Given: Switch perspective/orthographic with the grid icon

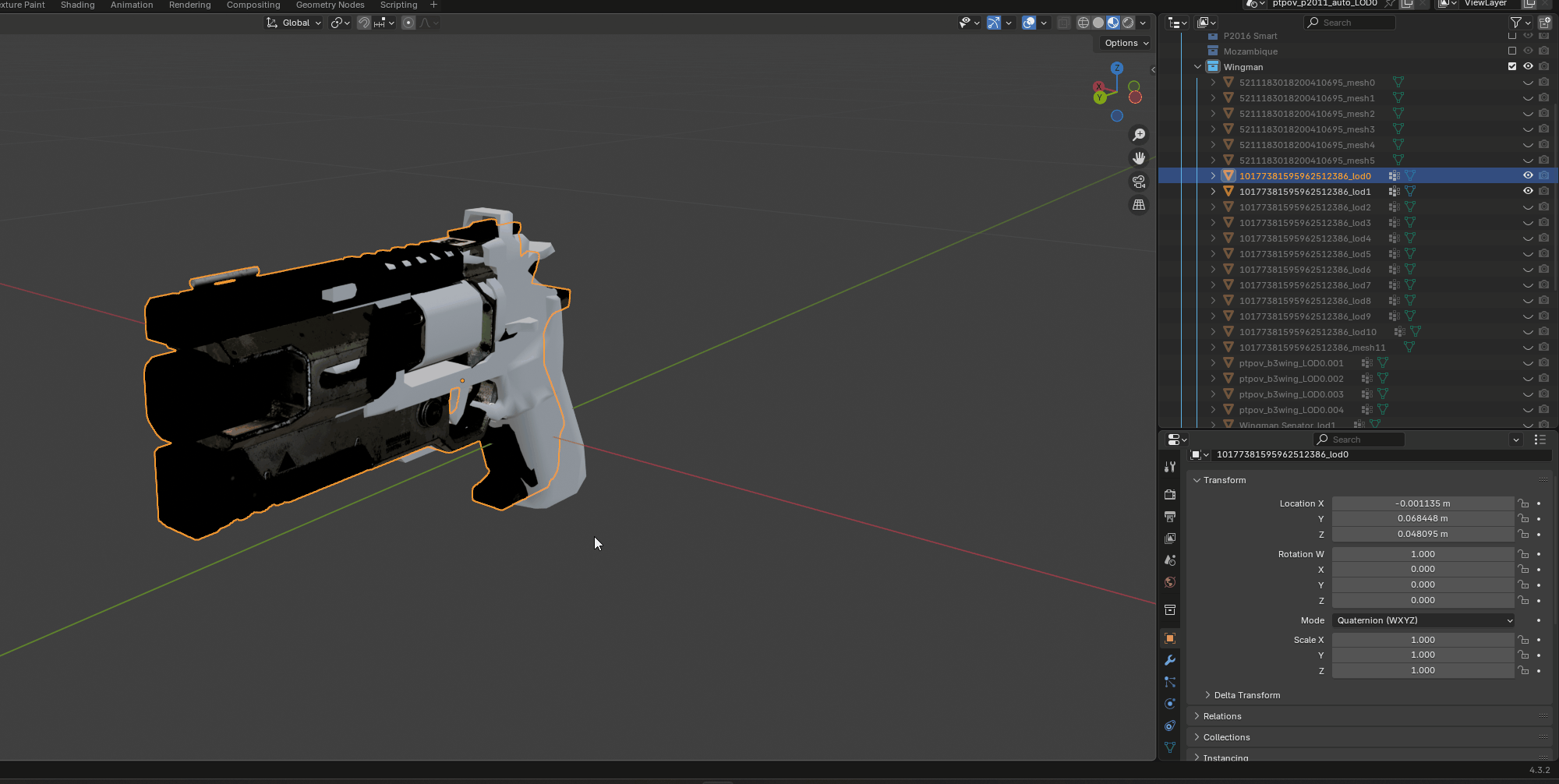Looking at the screenshot, I should [1139, 205].
